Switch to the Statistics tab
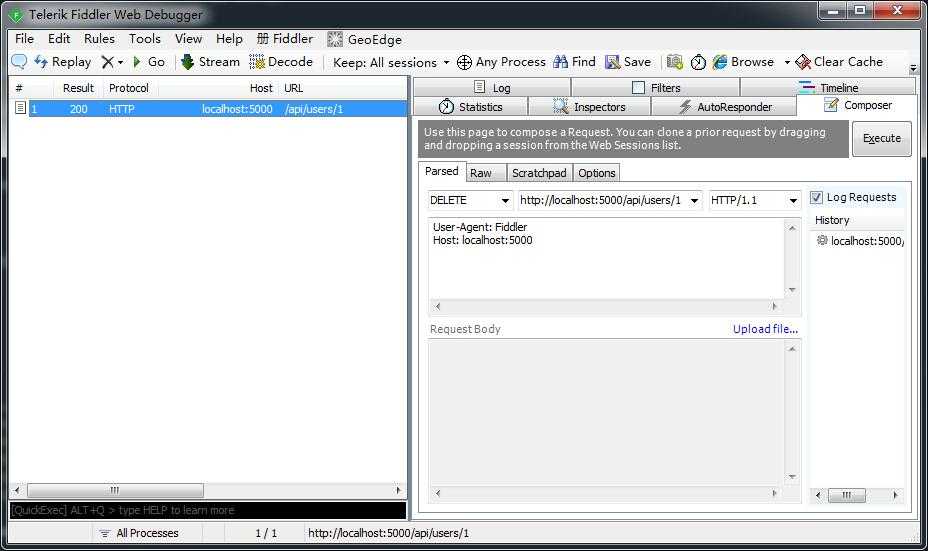Viewport: 928px width, 551px height. (471, 107)
